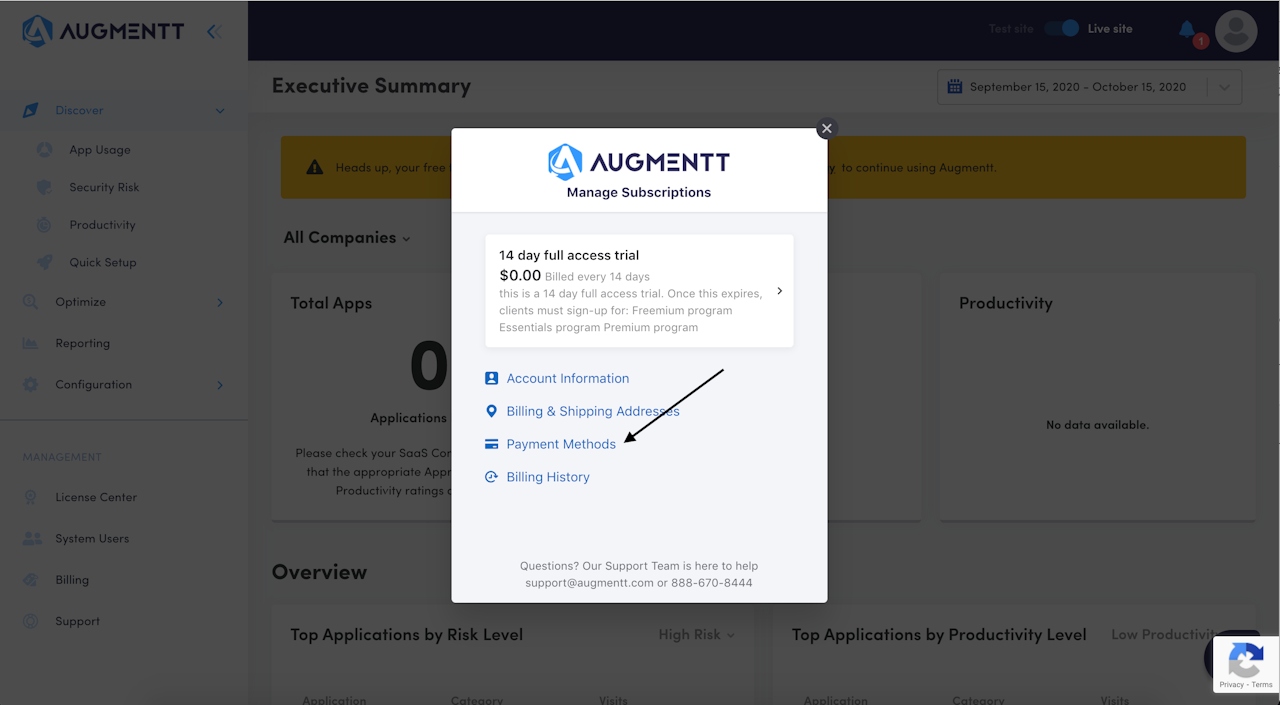Open Billing & Shipping Addresses link
This screenshot has height=705, width=1280.
(593, 411)
